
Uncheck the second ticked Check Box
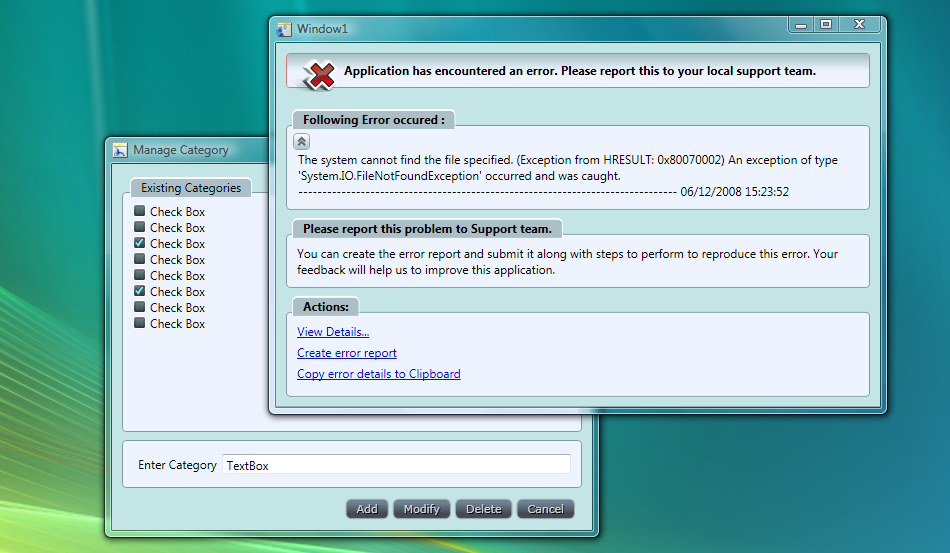coord(140,291)
